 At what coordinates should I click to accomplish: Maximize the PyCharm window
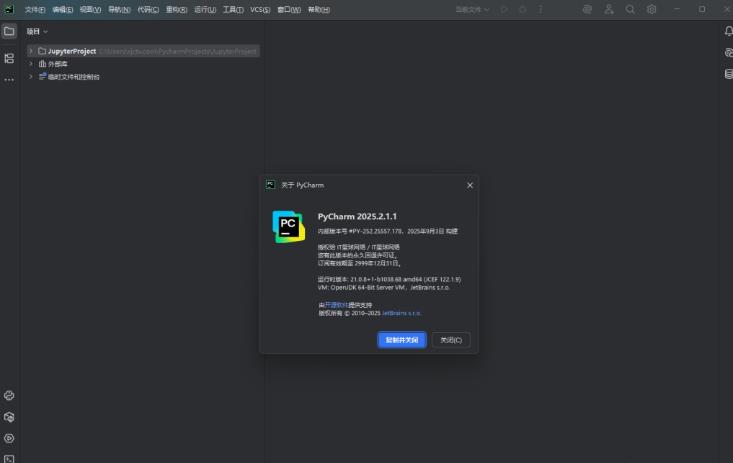[x=702, y=9]
